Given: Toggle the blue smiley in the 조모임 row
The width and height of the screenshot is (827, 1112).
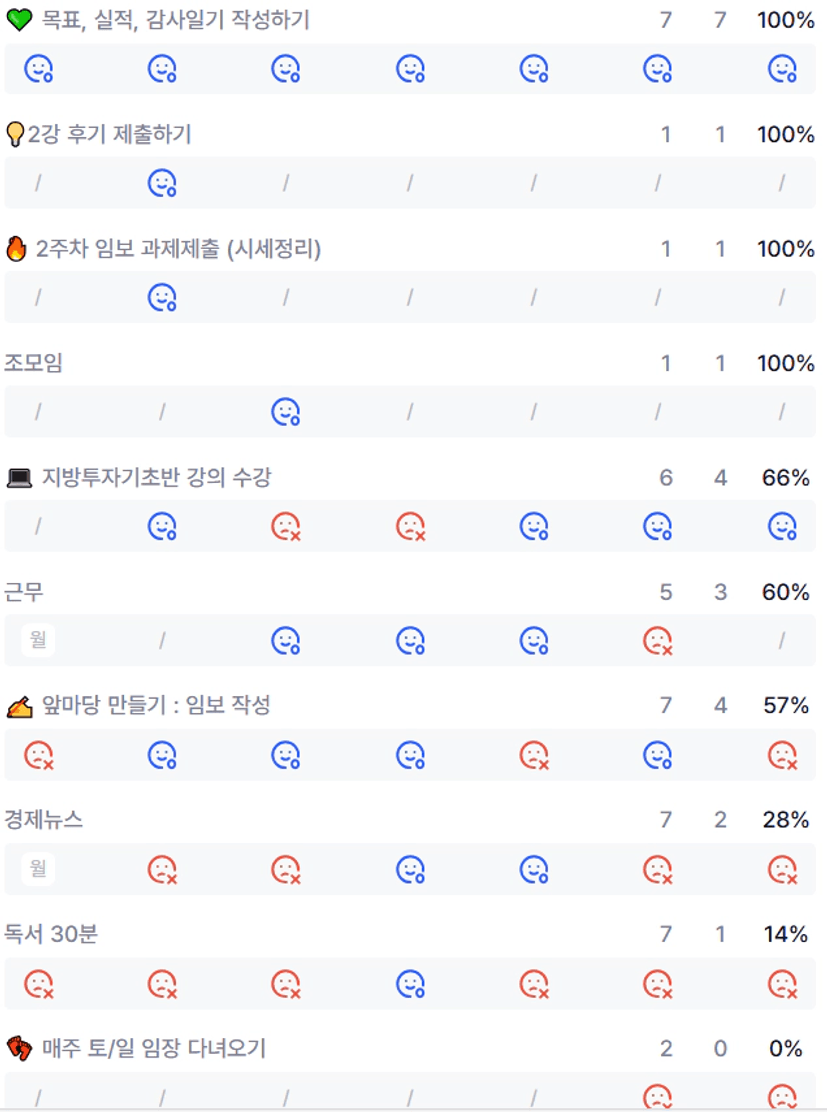Looking at the screenshot, I should (286, 412).
